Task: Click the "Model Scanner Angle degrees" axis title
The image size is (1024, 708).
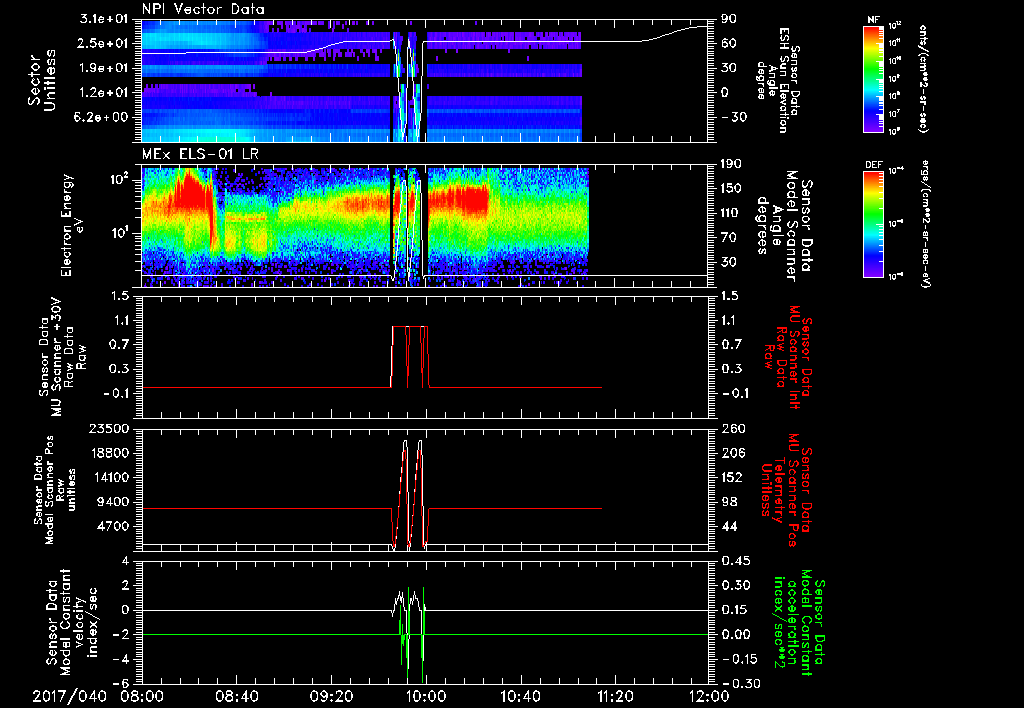Action: (x=784, y=226)
